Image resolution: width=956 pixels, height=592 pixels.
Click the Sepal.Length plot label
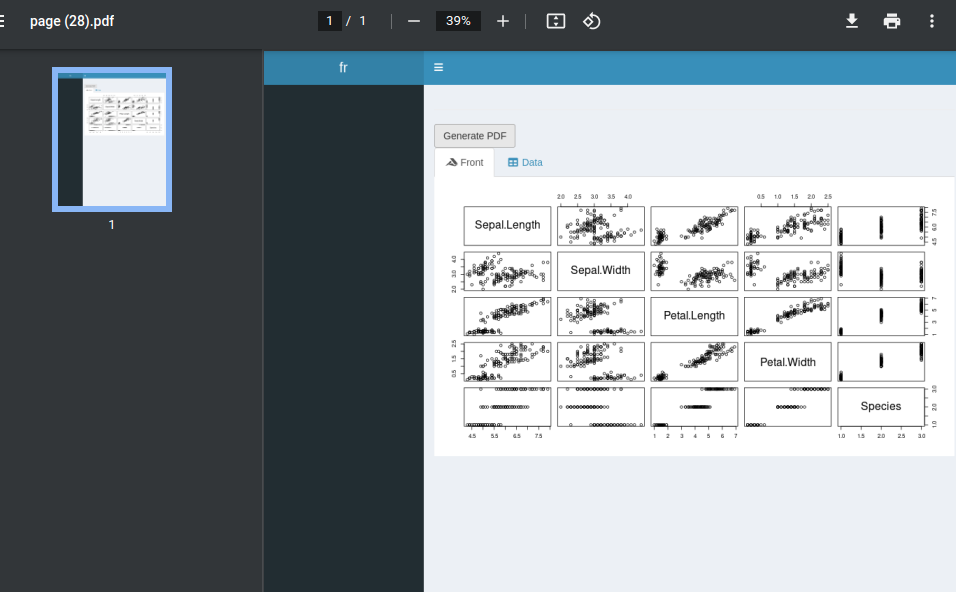click(507, 225)
